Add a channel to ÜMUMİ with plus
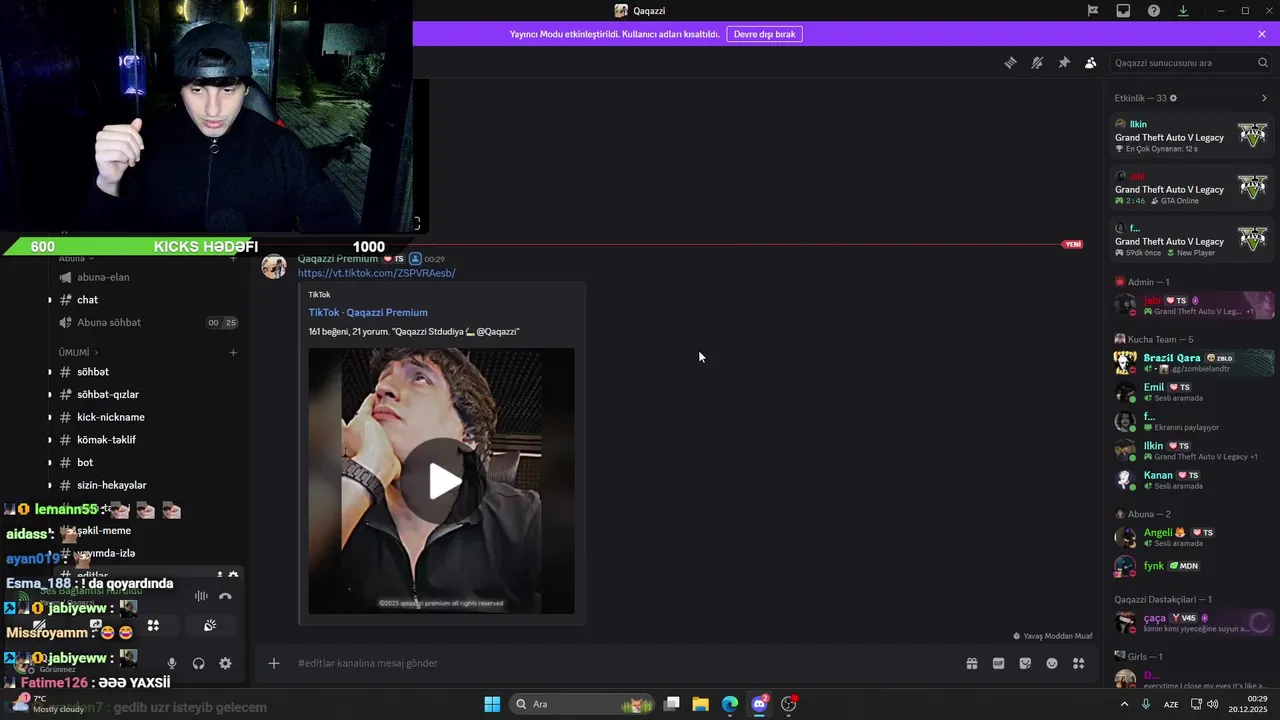Image resolution: width=1280 pixels, height=720 pixels. [x=233, y=353]
